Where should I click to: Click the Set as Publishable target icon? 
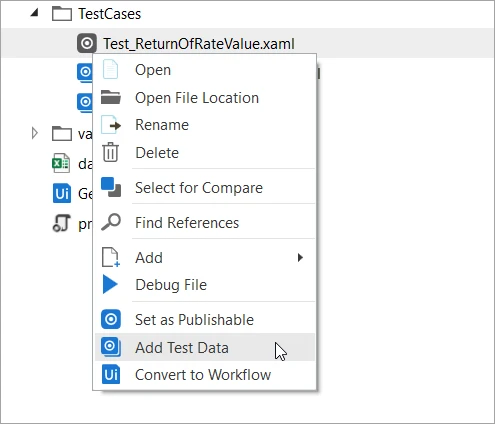[x=111, y=319]
